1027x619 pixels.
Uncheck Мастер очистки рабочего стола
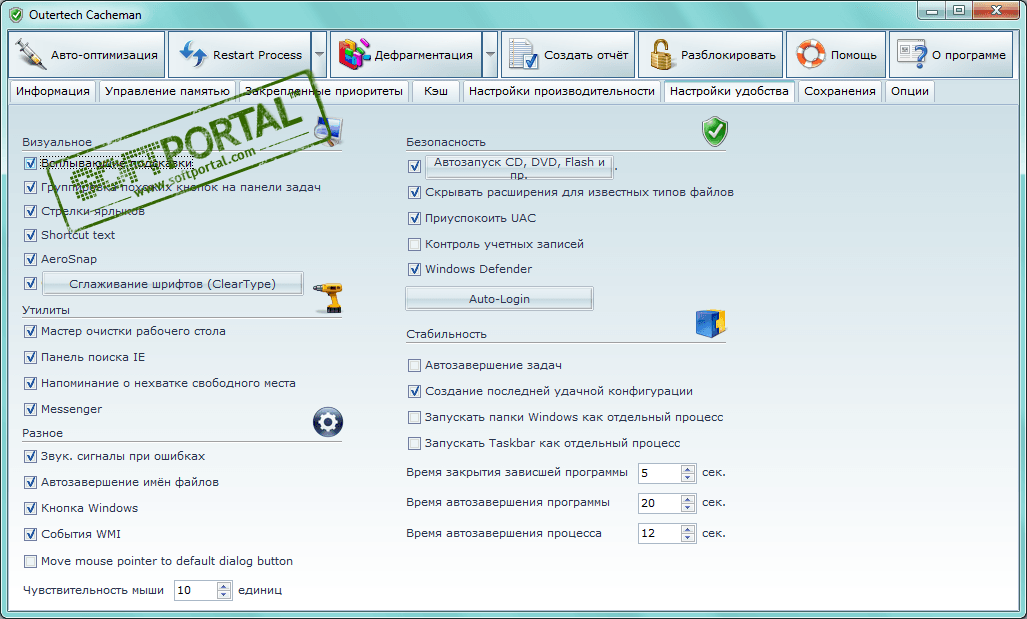tap(30, 331)
